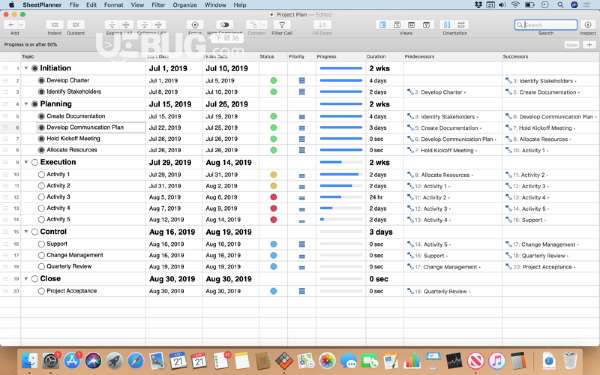The height and width of the screenshot is (375, 600).
Task: Click the blue status dot for Change Management
Action: [x=273, y=256]
